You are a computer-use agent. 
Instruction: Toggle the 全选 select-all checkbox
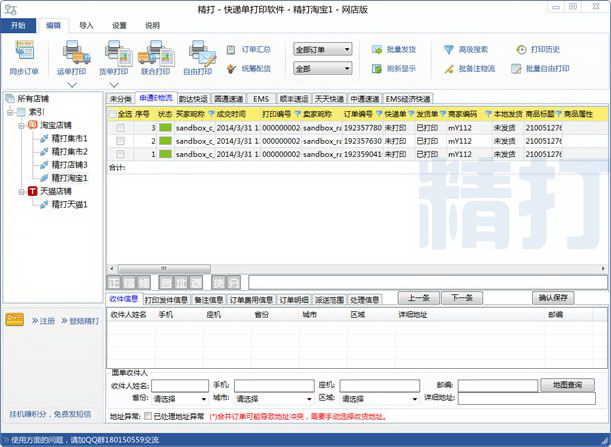(113, 114)
